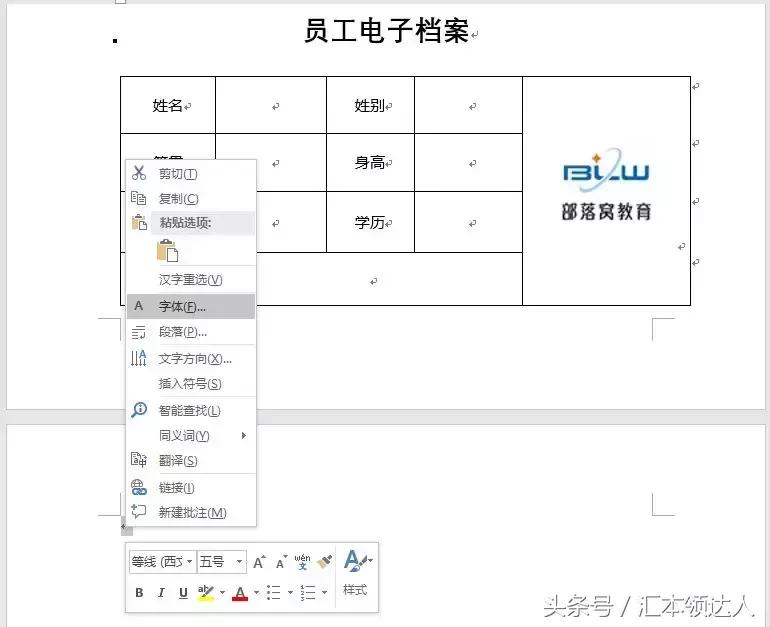
Task: Click the copy pages icon
Action: 139,198
